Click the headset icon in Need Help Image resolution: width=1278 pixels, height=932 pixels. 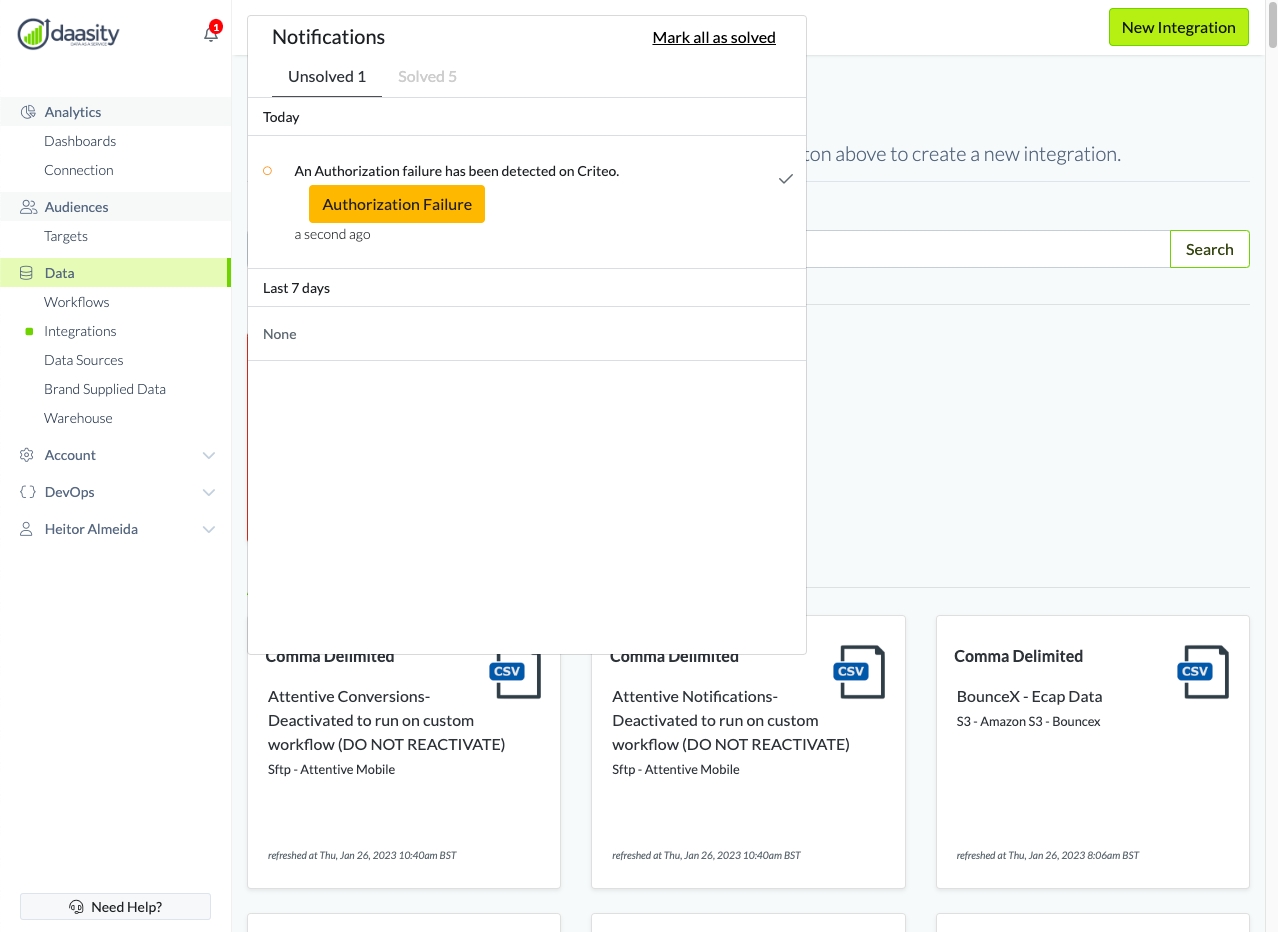point(76,907)
